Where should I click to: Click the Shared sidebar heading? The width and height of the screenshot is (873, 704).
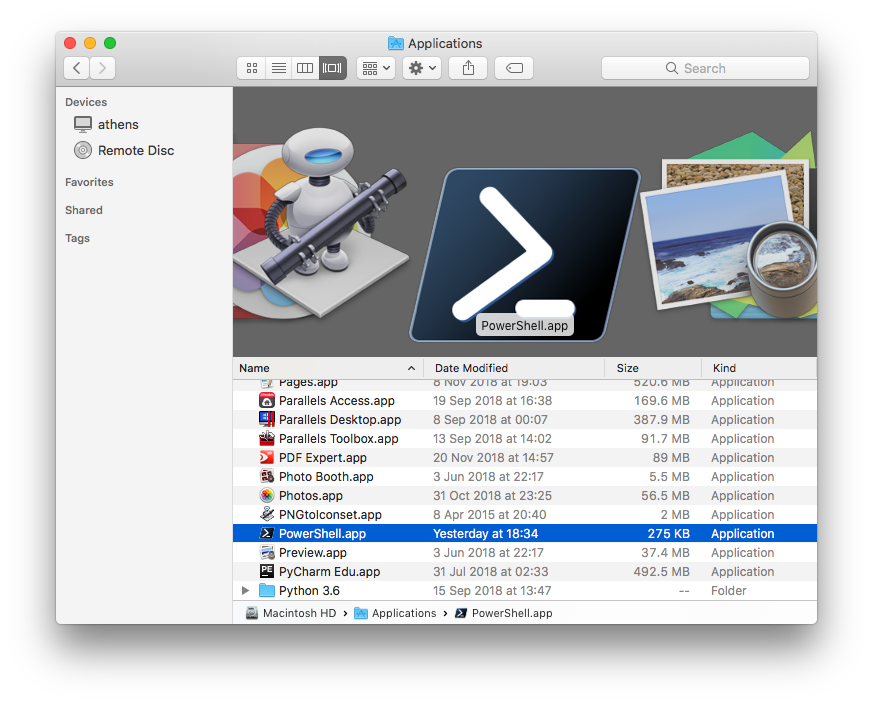[x=84, y=210]
